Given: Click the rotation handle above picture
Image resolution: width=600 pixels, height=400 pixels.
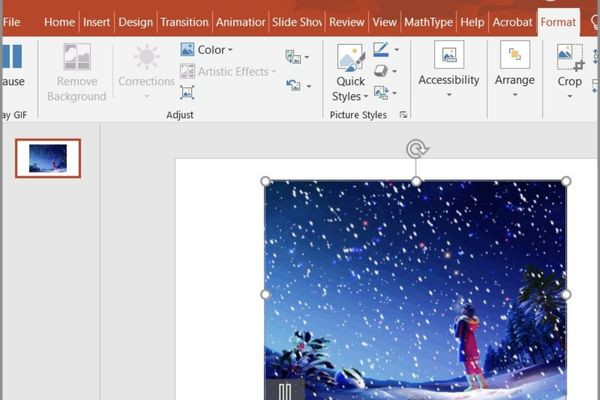Looking at the screenshot, I should tap(416, 149).
